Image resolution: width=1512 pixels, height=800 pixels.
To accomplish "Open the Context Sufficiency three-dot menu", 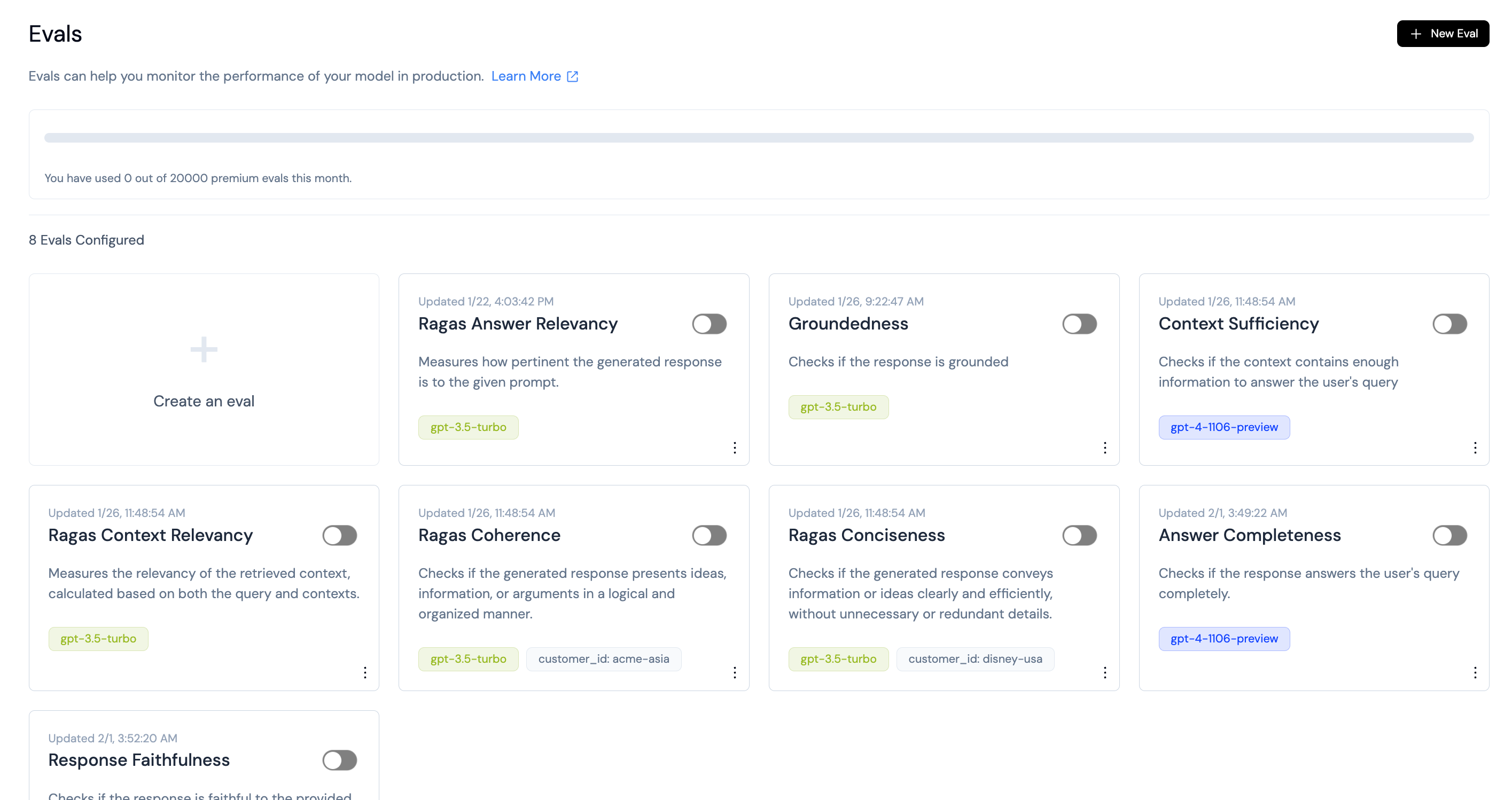I will pos(1475,448).
